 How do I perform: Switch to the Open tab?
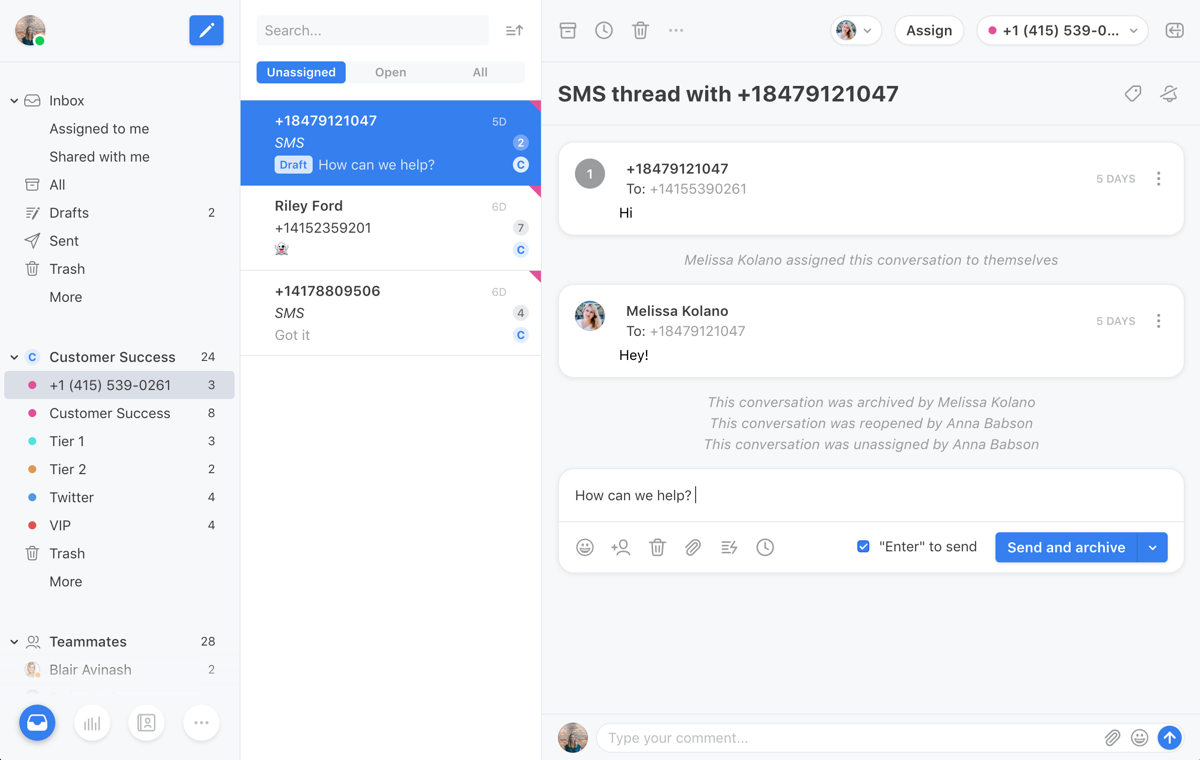(x=390, y=72)
